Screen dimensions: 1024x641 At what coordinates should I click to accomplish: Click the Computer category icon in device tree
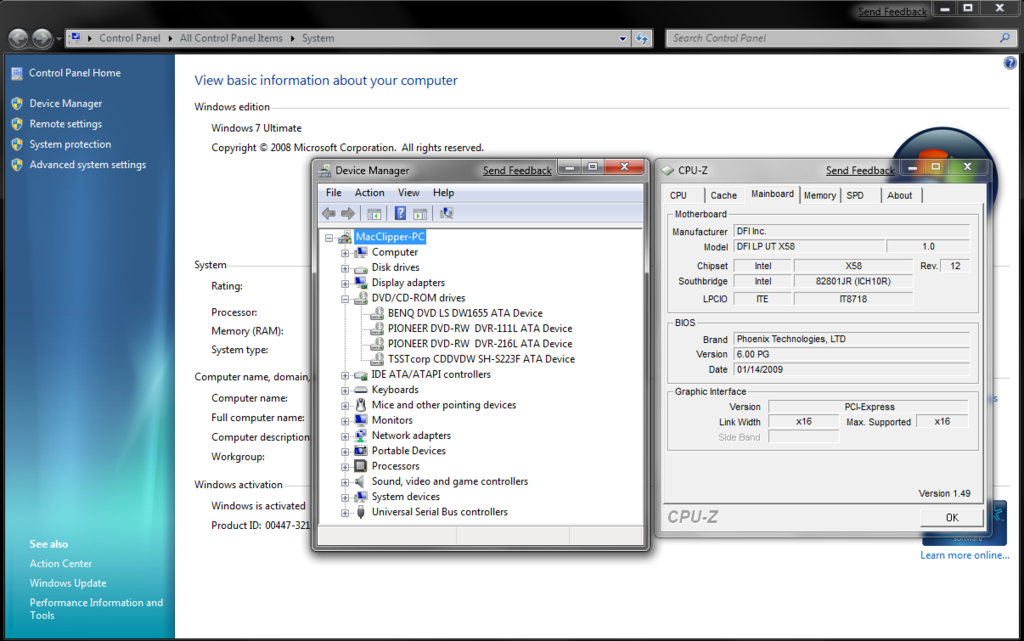pos(360,252)
